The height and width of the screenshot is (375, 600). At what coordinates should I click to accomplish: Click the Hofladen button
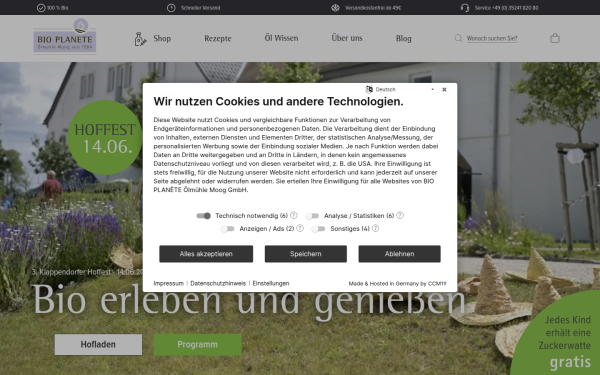coord(98,344)
